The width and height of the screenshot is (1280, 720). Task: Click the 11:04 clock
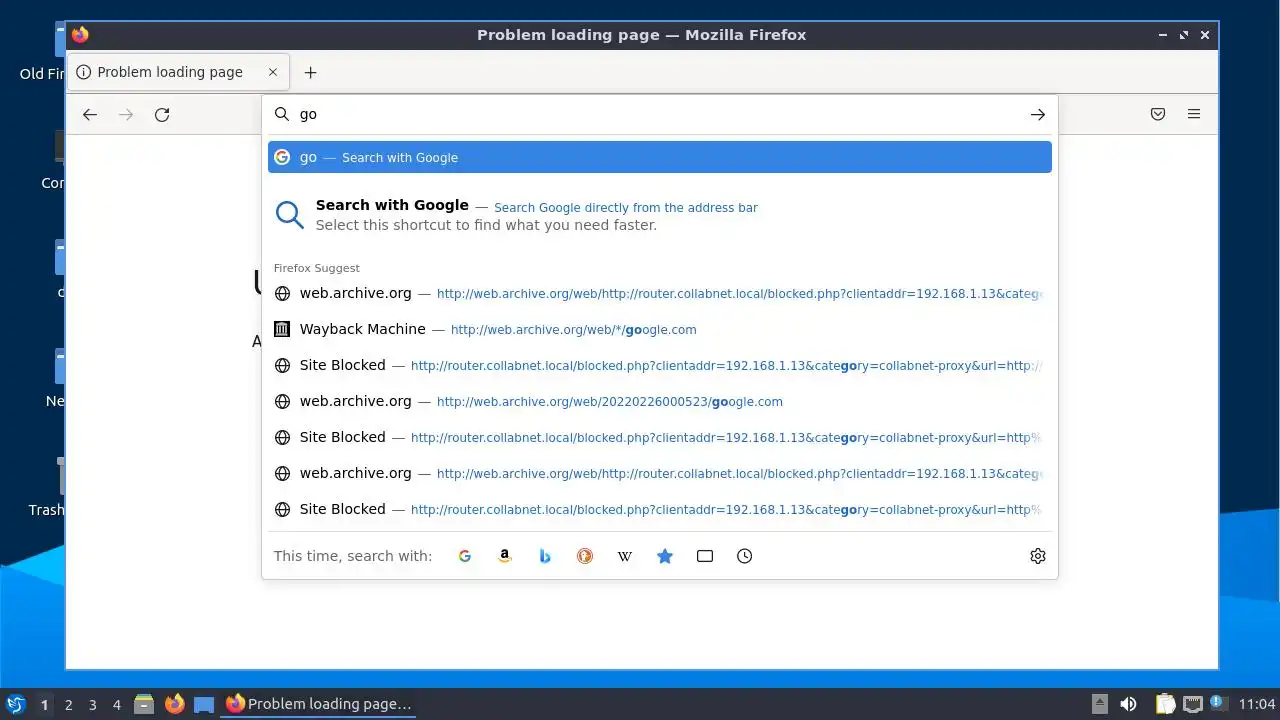tap(1257, 704)
